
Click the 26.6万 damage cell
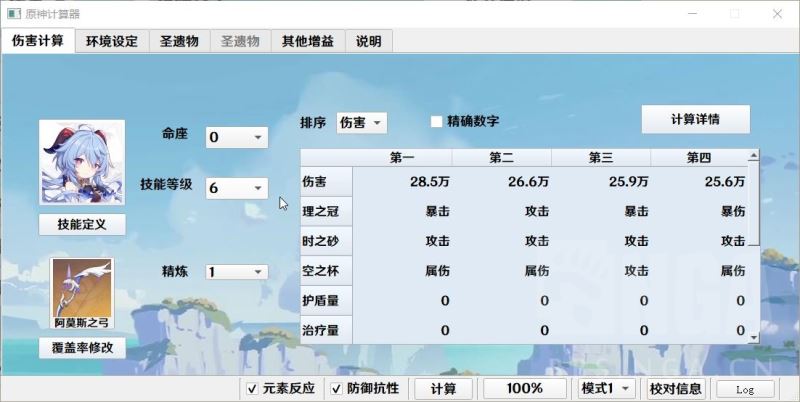click(x=502, y=182)
